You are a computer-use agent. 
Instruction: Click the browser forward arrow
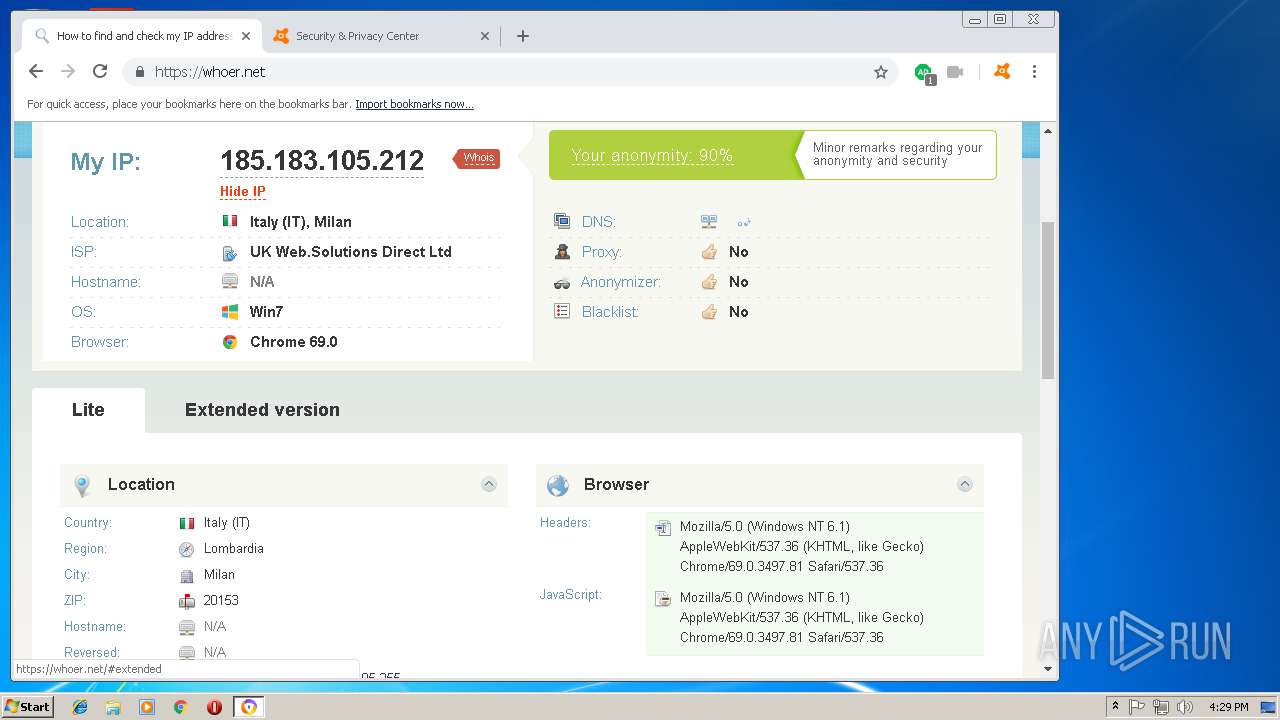(x=68, y=71)
